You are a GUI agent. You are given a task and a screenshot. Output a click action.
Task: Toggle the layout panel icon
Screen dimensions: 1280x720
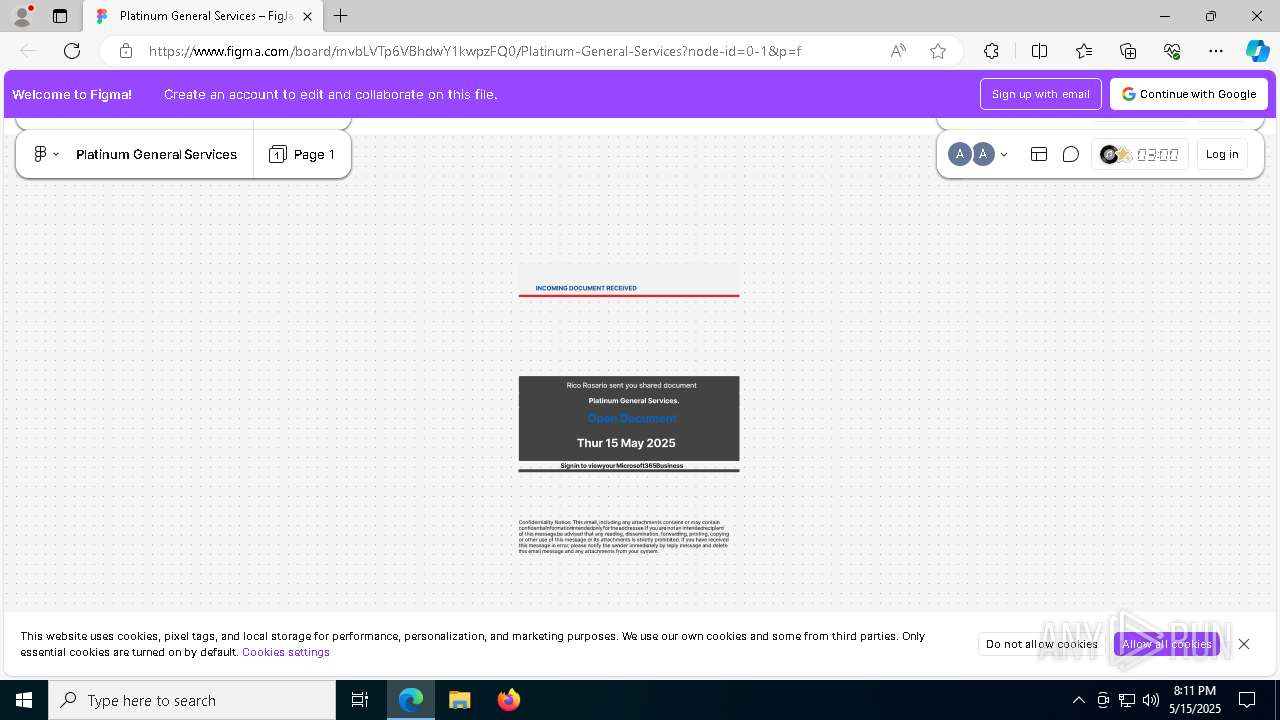[1039, 154]
